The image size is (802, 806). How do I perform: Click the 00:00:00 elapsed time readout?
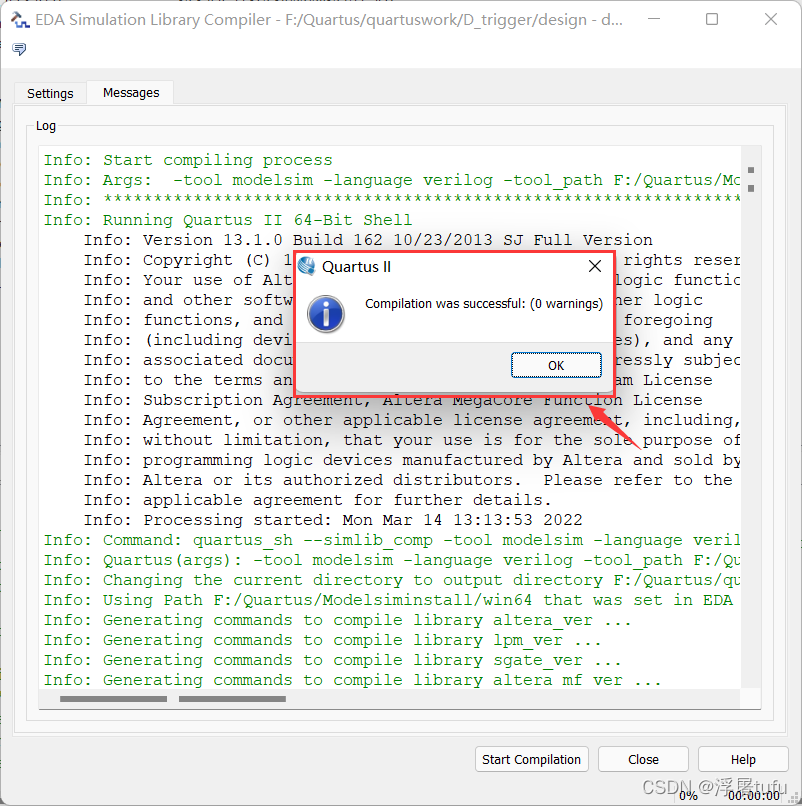coord(754,796)
